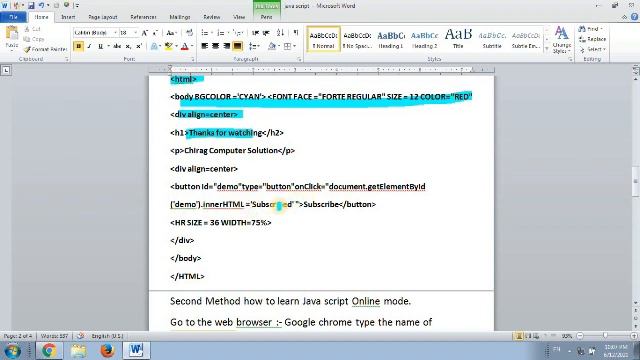Increase the paragraph indent
Viewport: 640px width, 360px height.
click(266, 33)
